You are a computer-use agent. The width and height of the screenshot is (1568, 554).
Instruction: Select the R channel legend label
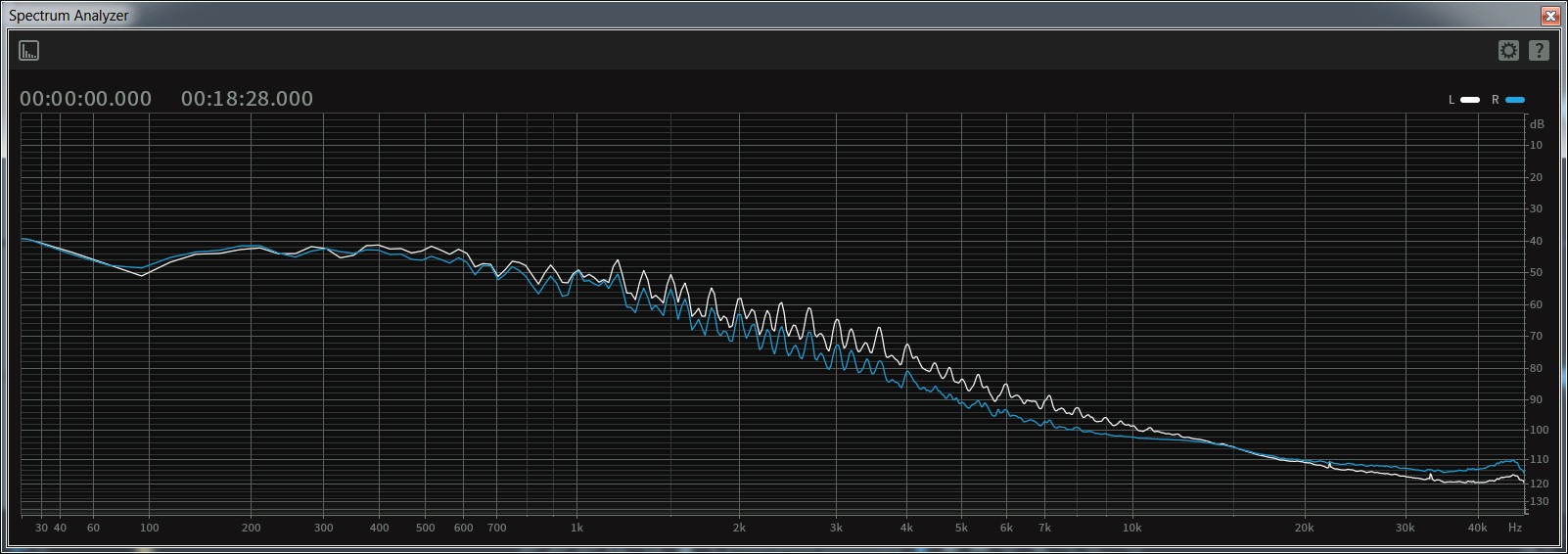[x=1495, y=100]
